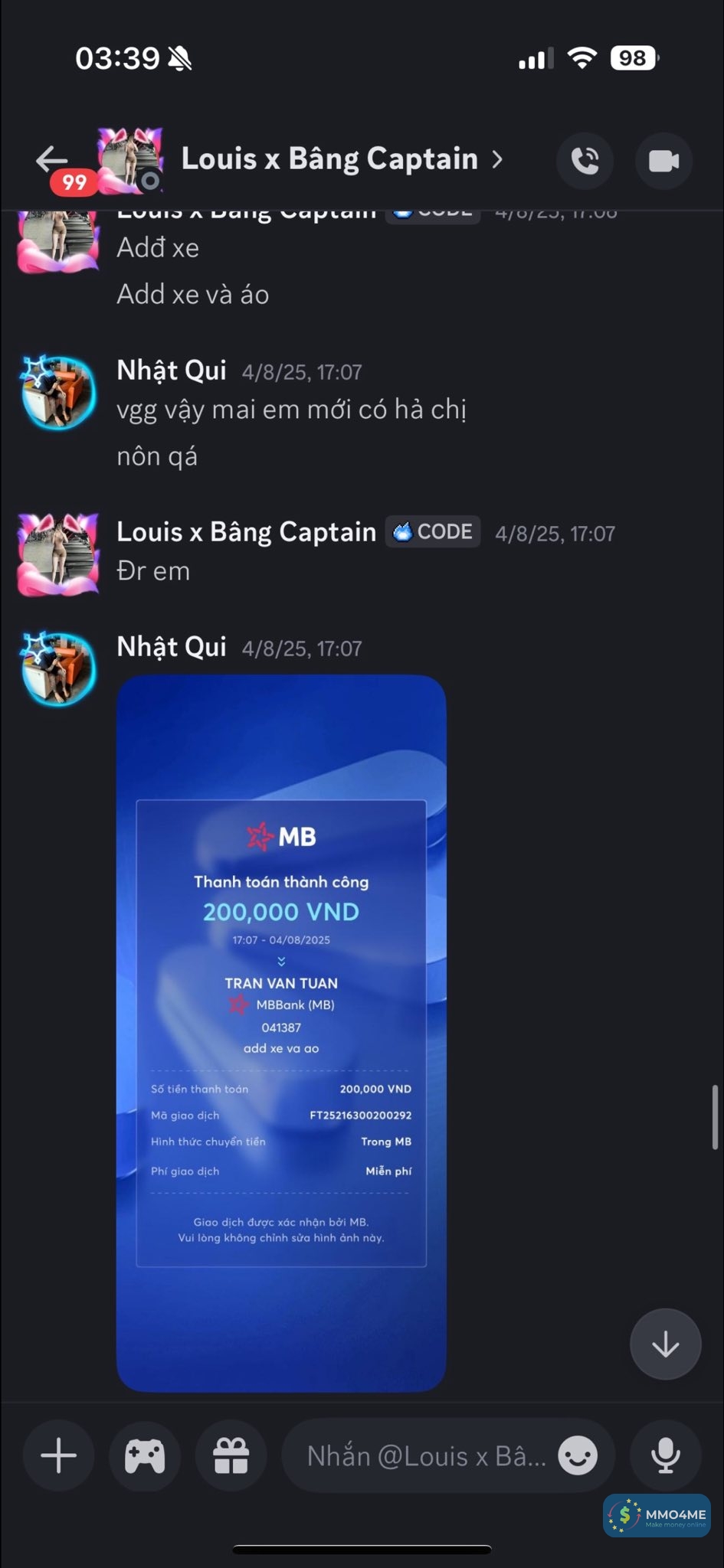This screenshot has width=724, height=1568.
Task: Tap the microphone voice message button
Action: pos(665,1455)
